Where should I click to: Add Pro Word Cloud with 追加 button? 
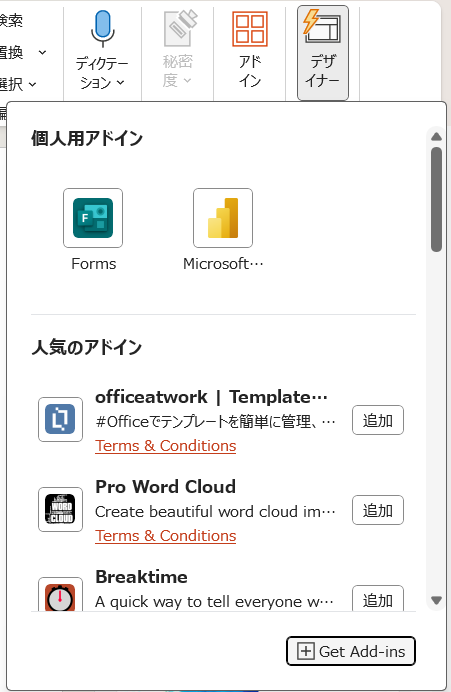click(378, 510)
